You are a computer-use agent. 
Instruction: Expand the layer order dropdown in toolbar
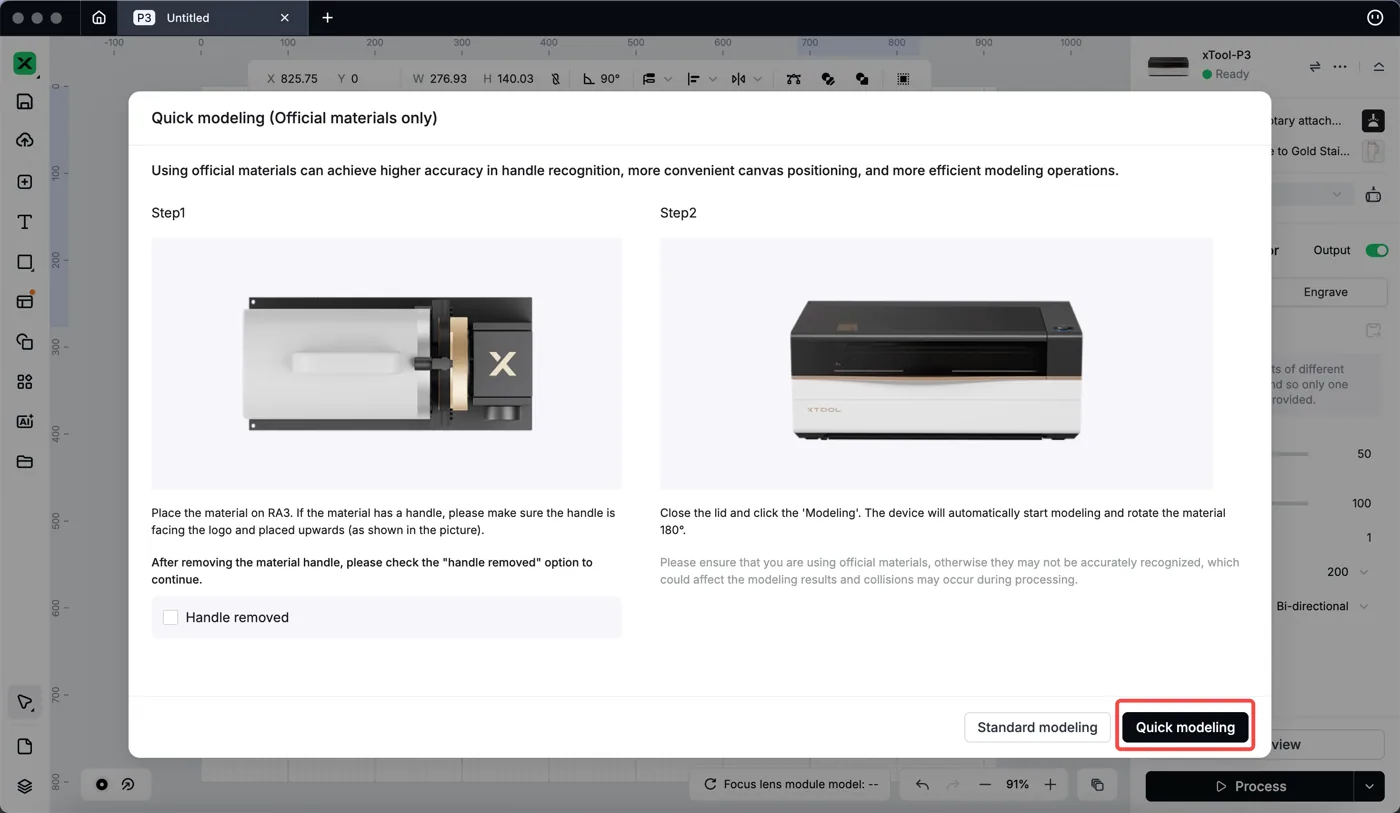pos(668,79)
